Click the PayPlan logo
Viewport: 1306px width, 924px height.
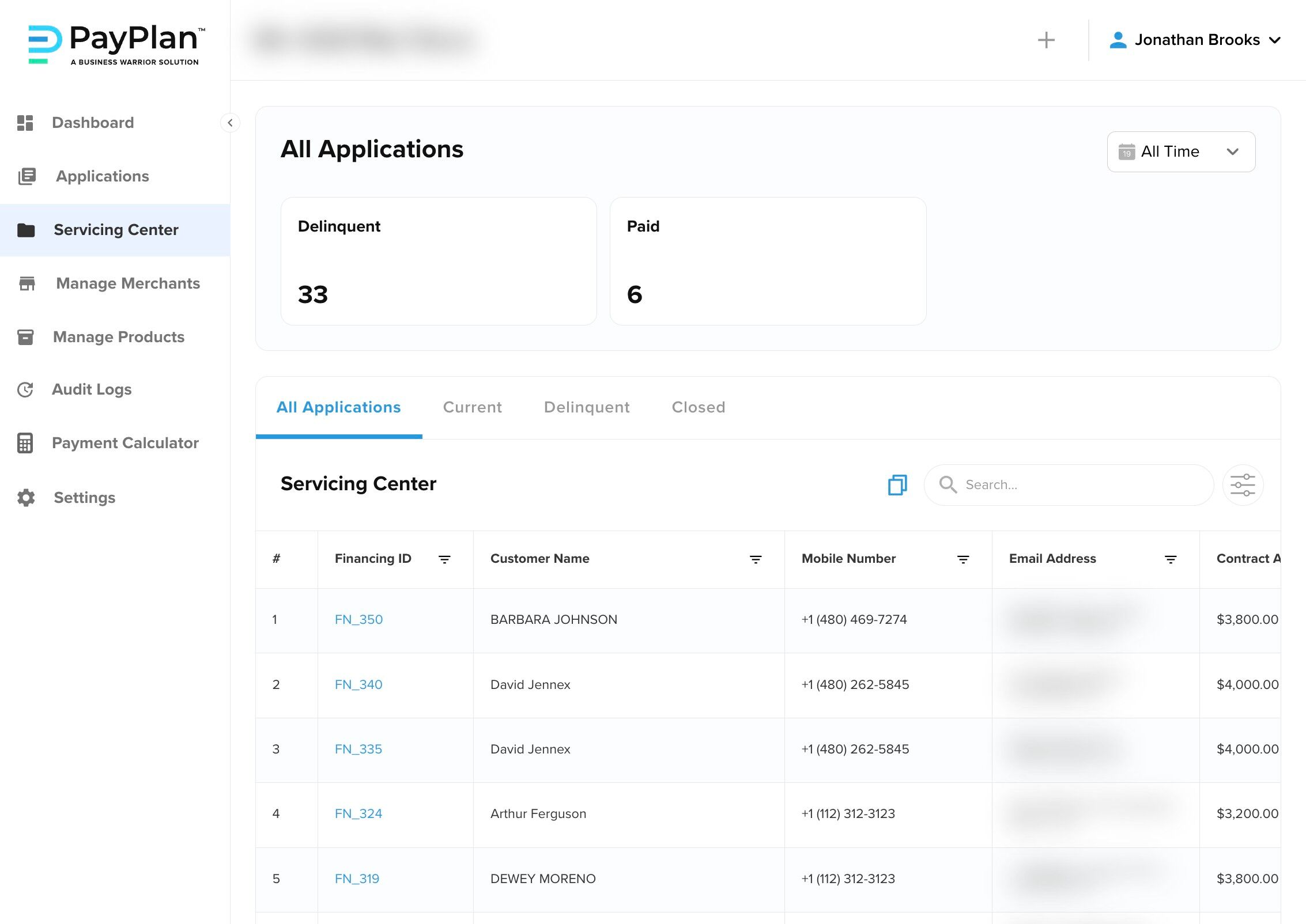tap(116, 44)
